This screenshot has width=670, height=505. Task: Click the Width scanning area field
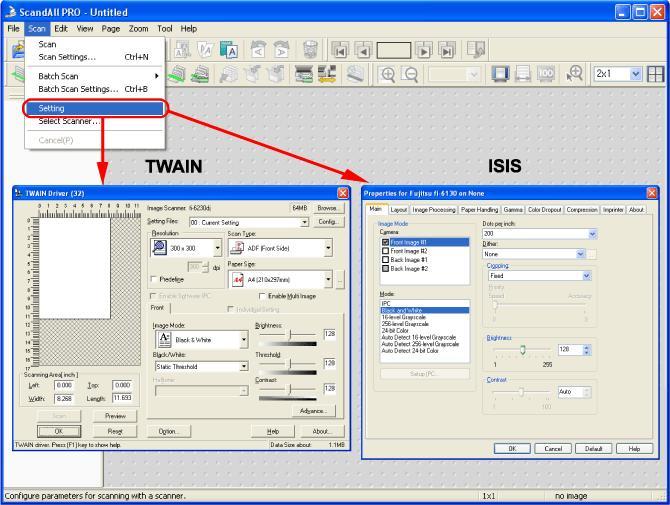click(x=64, y=398)
